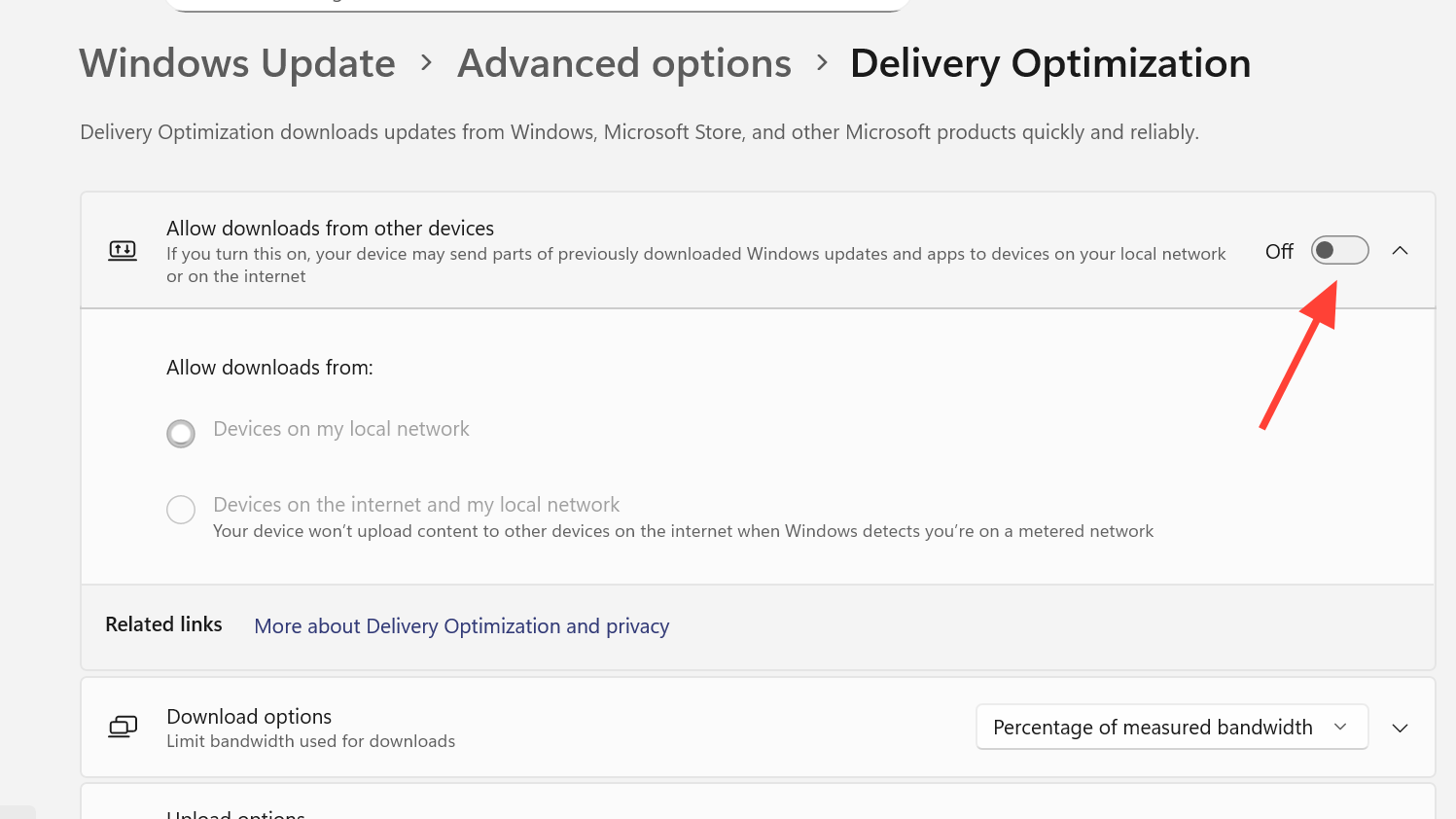Click the Delivery Optimization description text
The width and height of the screenshot is (1456, 819).
[x=639, y=132]
